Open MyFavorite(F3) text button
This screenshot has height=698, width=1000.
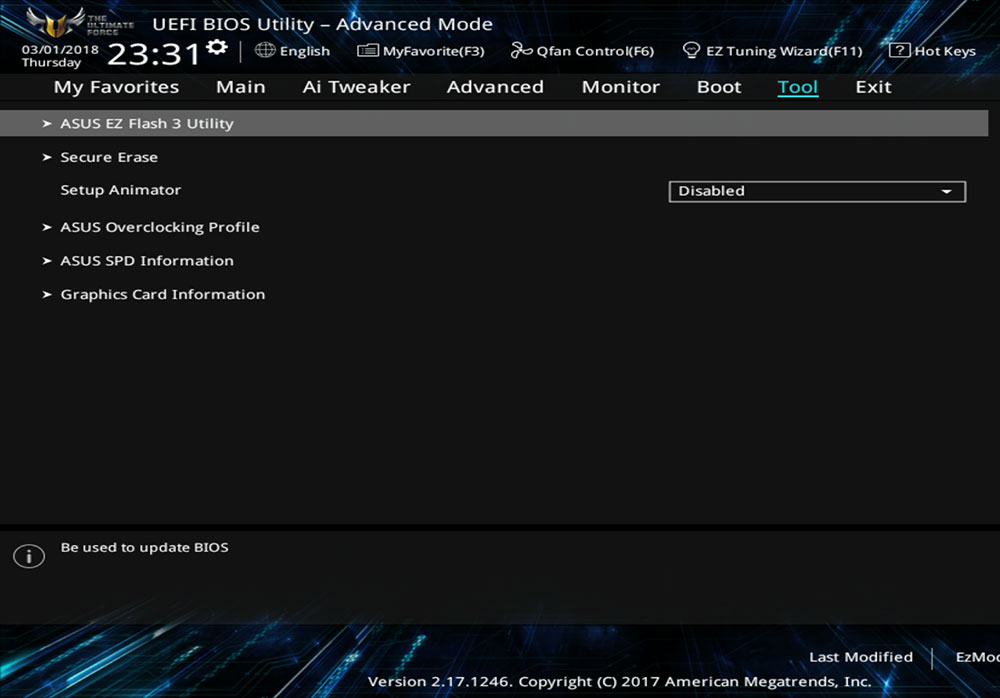pyautogui.click(x=434, y=51)
